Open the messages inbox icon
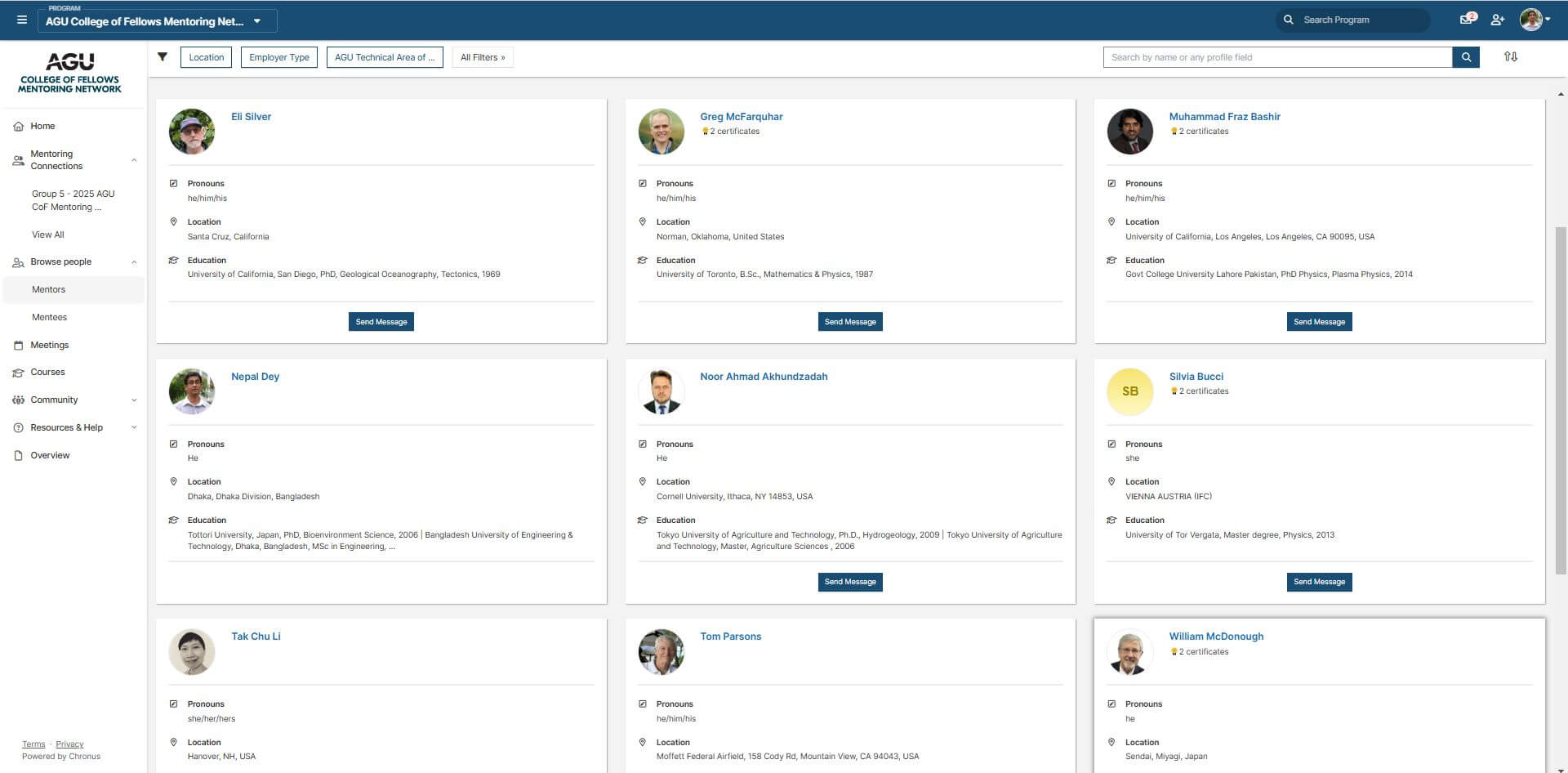 pyautogui.click(x=1467, y=20)
